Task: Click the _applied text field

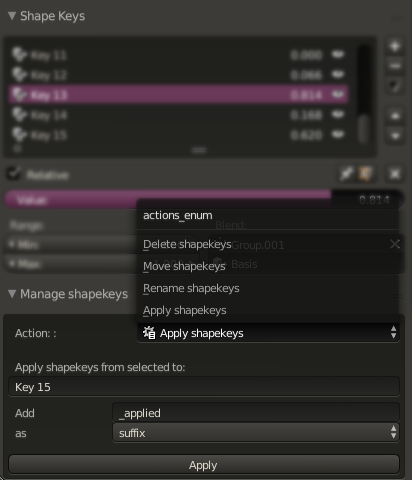Action: (256, 413)
